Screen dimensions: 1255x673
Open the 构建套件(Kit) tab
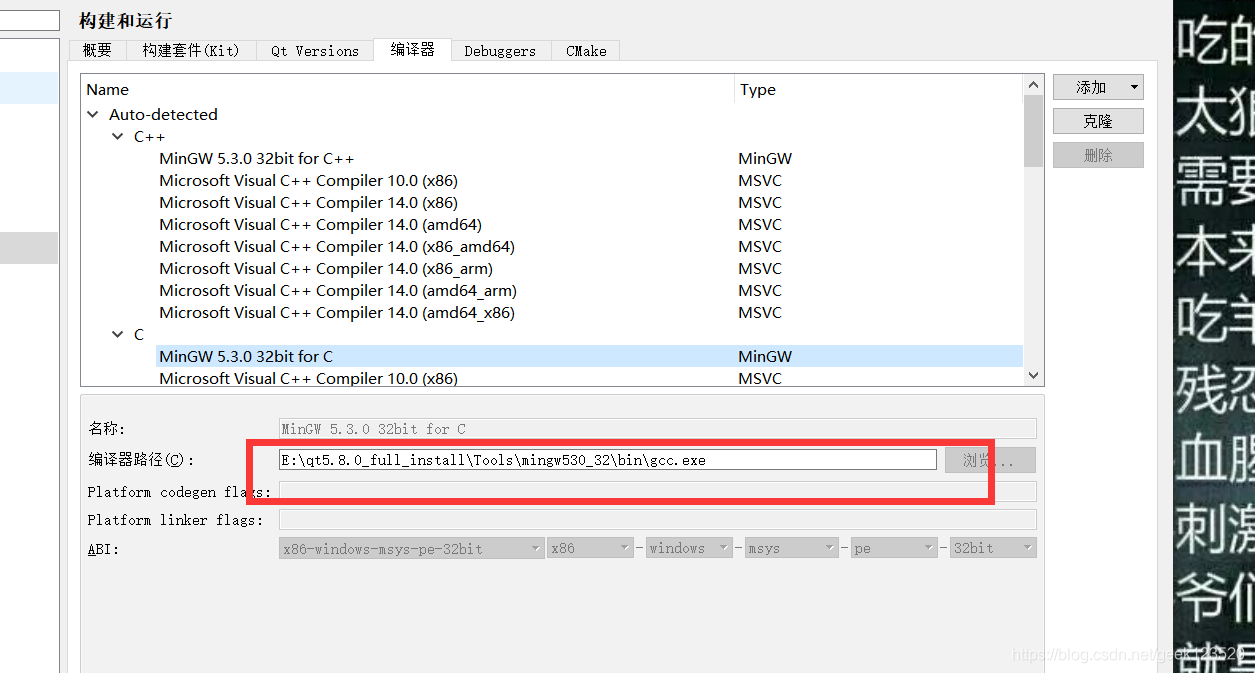click(x=191, y=51)
